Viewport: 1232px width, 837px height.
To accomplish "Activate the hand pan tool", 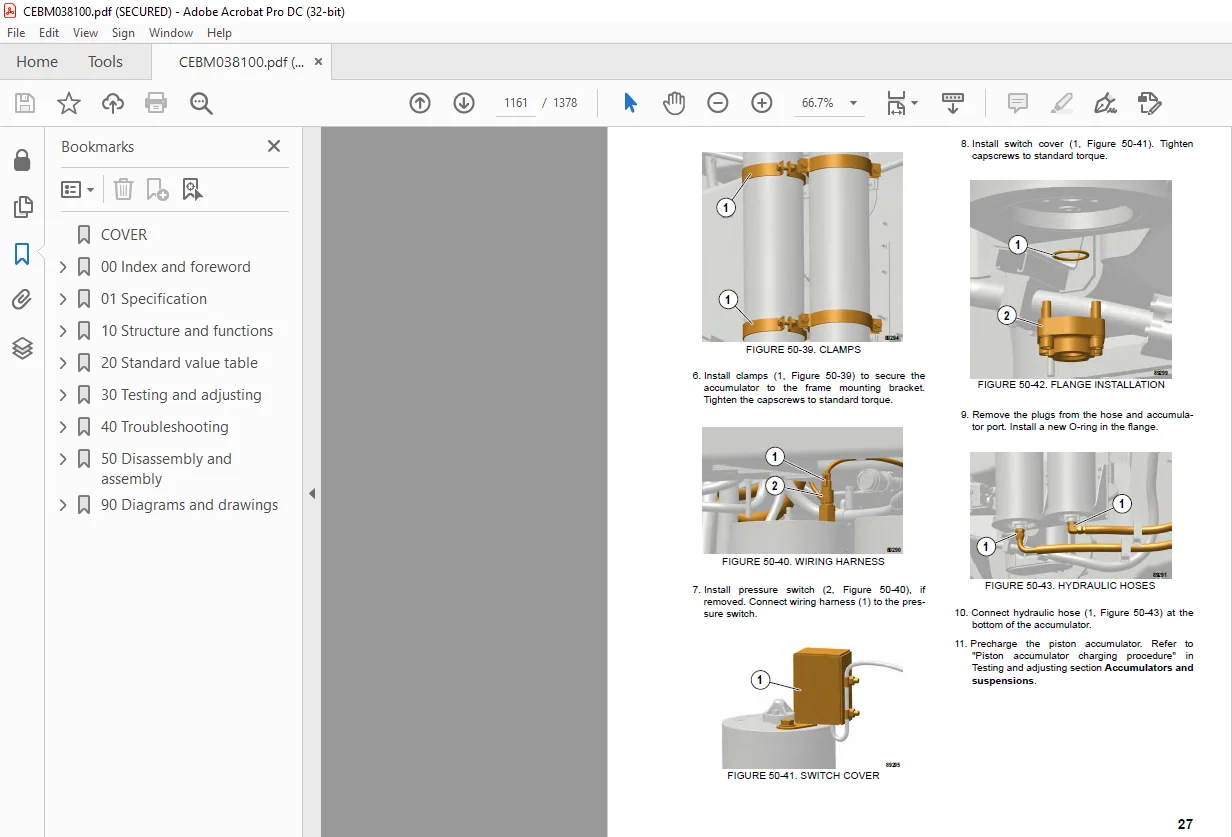I will pos(674,103).
